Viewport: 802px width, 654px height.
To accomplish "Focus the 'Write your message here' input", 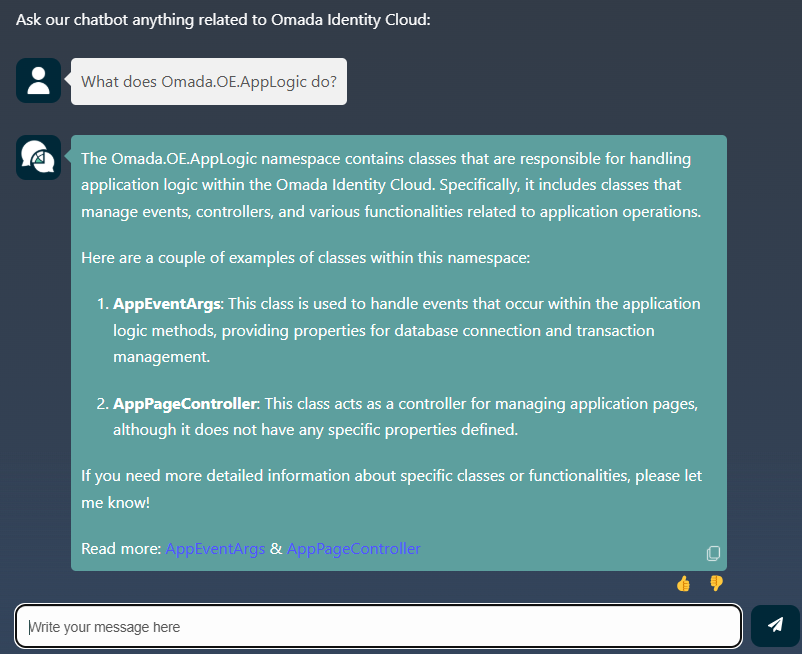I will point(378,626).
